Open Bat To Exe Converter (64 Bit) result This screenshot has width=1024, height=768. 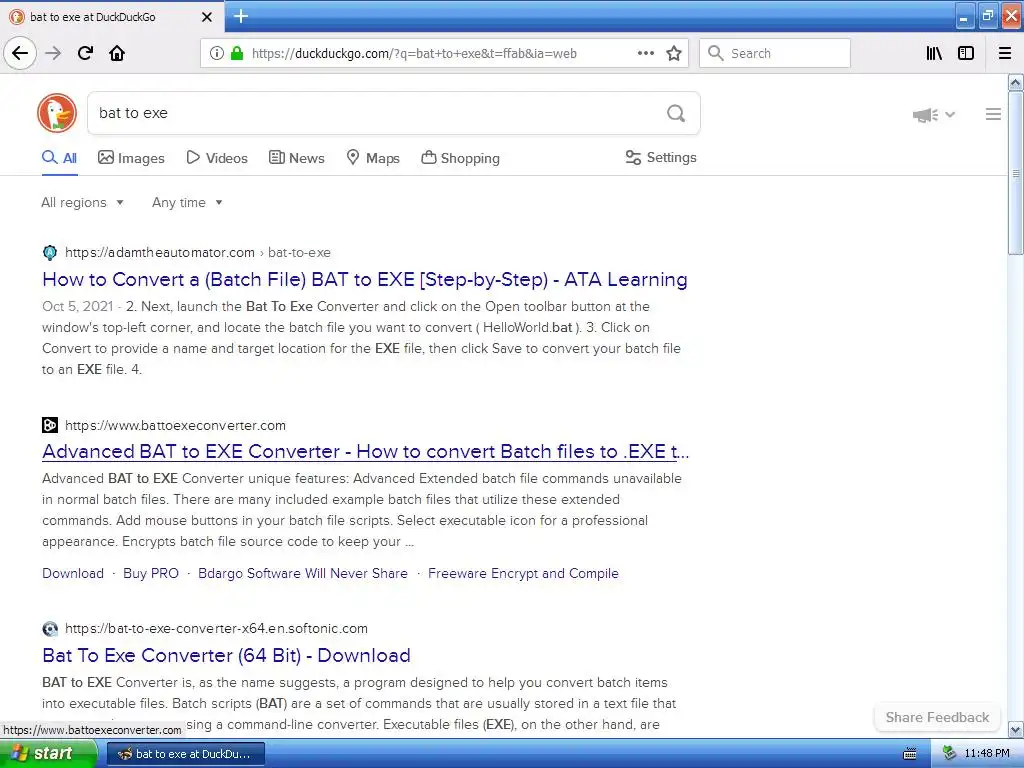tap(227, 655)
